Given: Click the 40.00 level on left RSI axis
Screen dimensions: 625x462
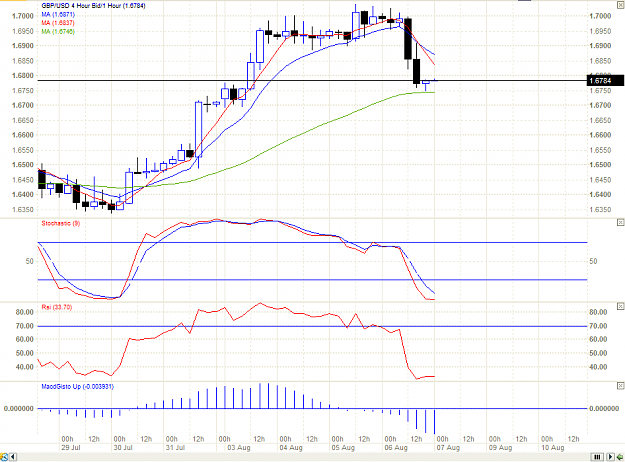Looking at the screenshot, I should 25,367.
